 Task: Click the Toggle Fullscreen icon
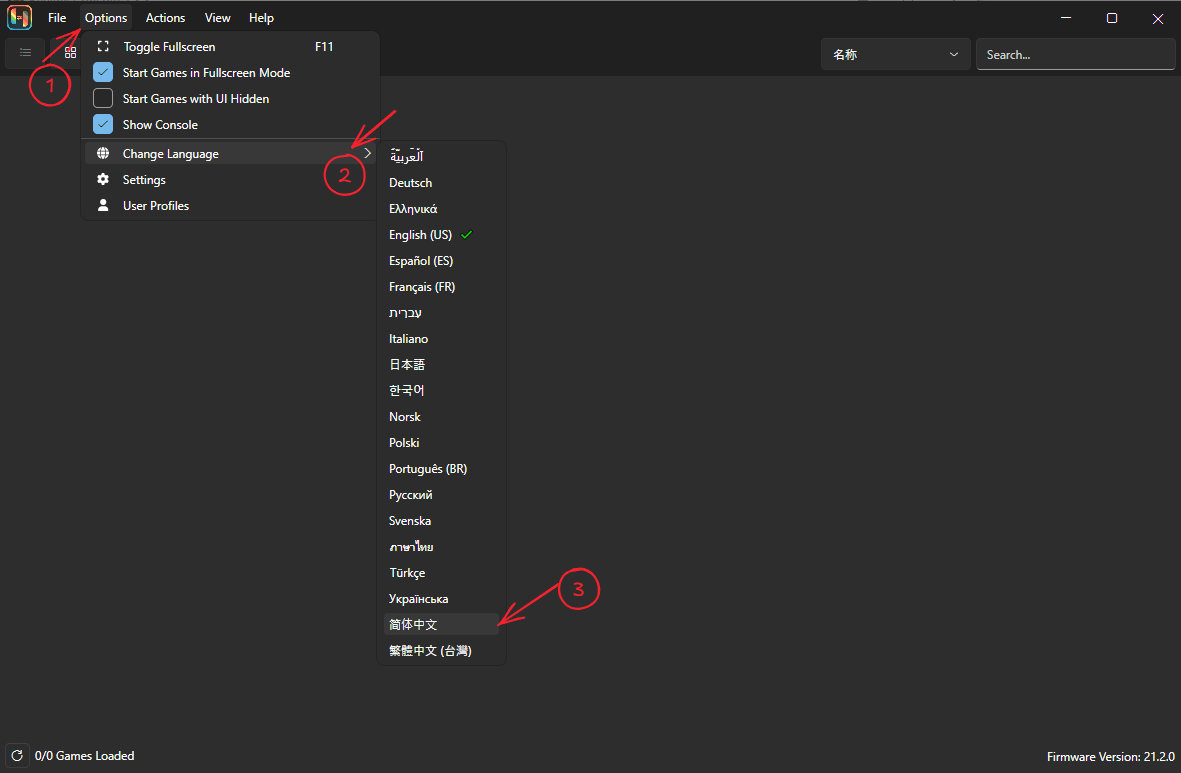103,47
